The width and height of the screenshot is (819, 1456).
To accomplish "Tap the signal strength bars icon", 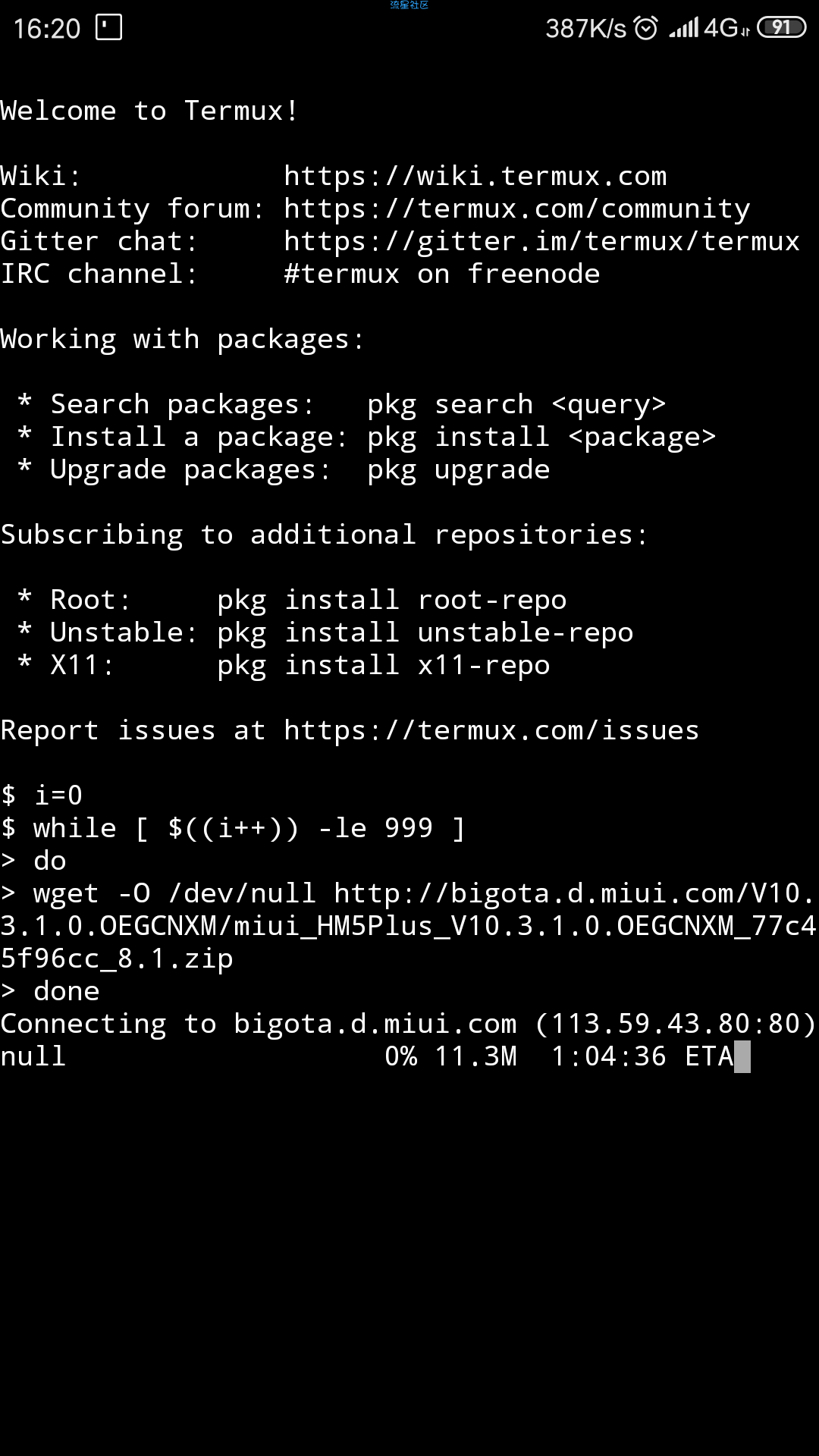I will click(683, 29).
